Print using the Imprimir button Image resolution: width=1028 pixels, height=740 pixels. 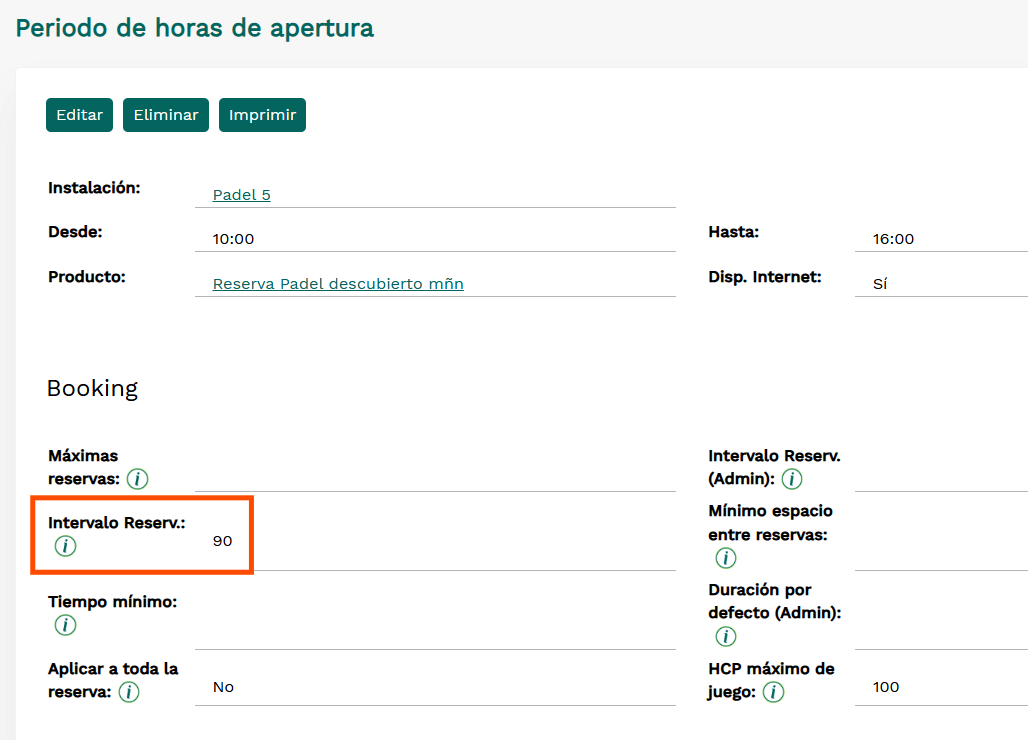[262, 115]
